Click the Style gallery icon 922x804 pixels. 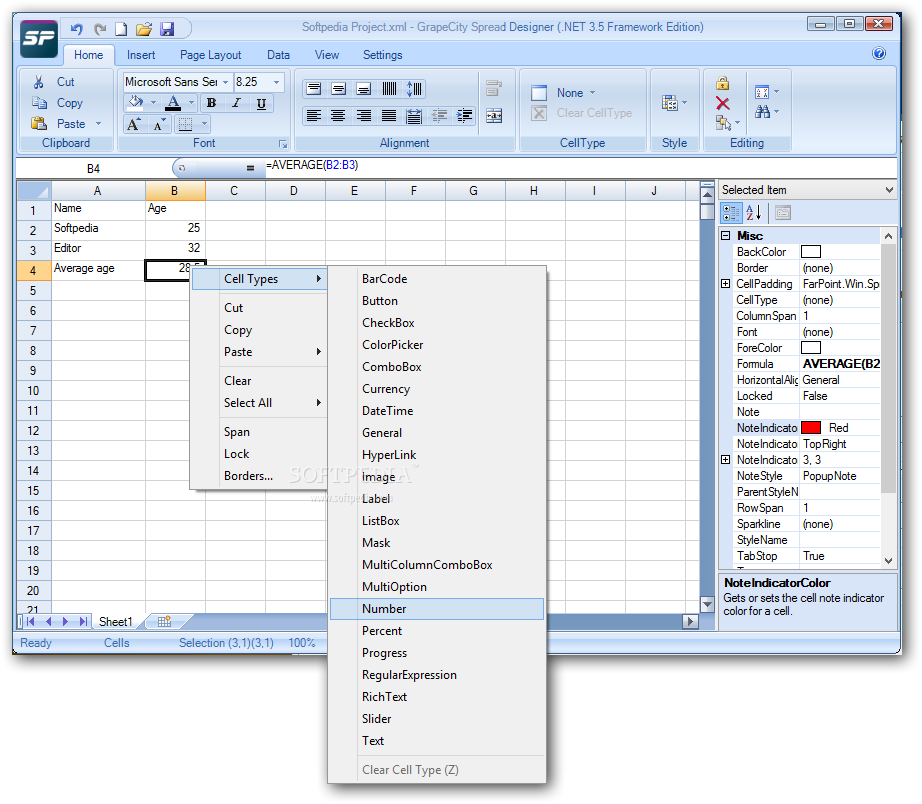pos(670,103)
